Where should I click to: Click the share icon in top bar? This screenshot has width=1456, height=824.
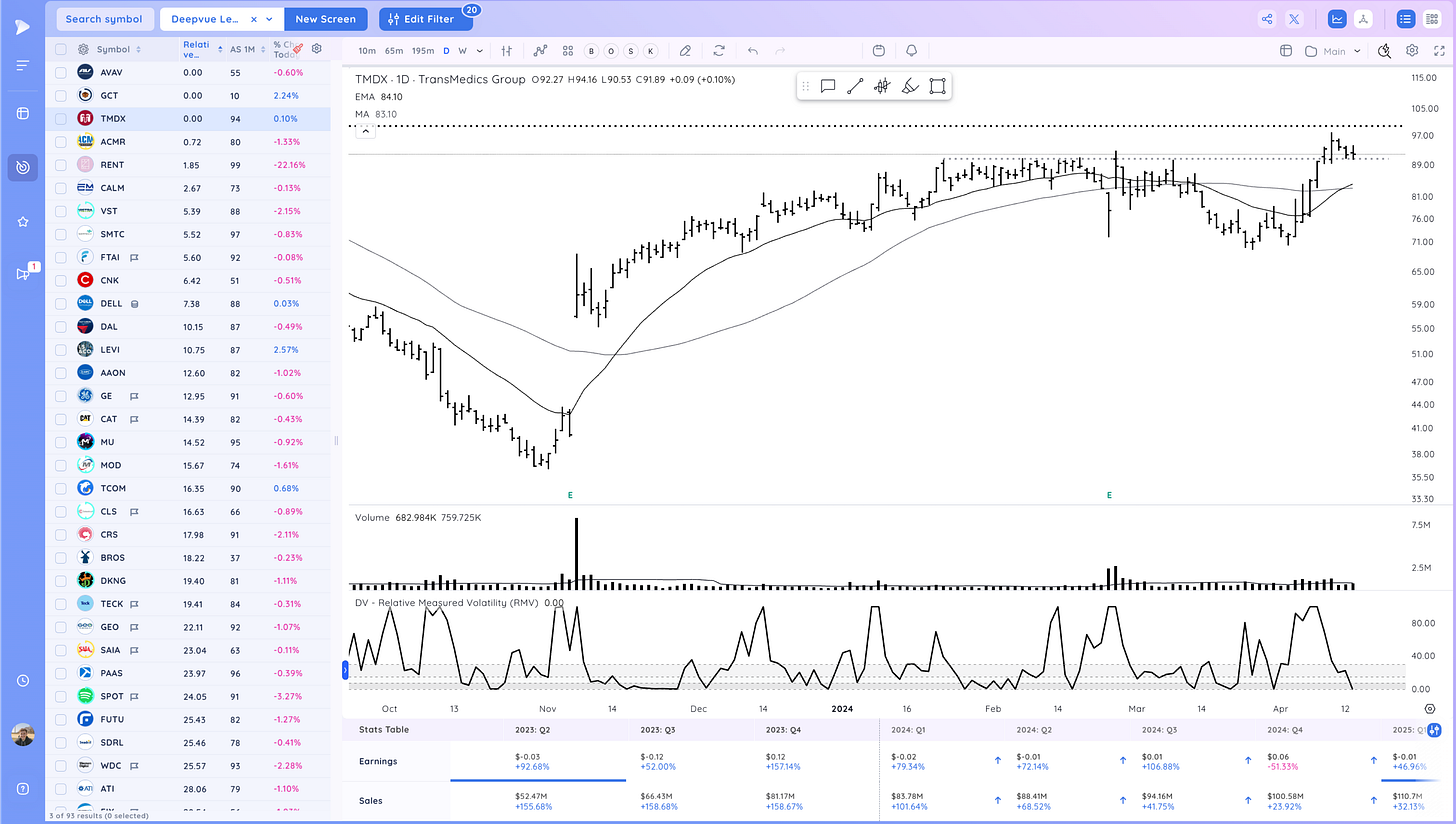[x=1267, y=19]
